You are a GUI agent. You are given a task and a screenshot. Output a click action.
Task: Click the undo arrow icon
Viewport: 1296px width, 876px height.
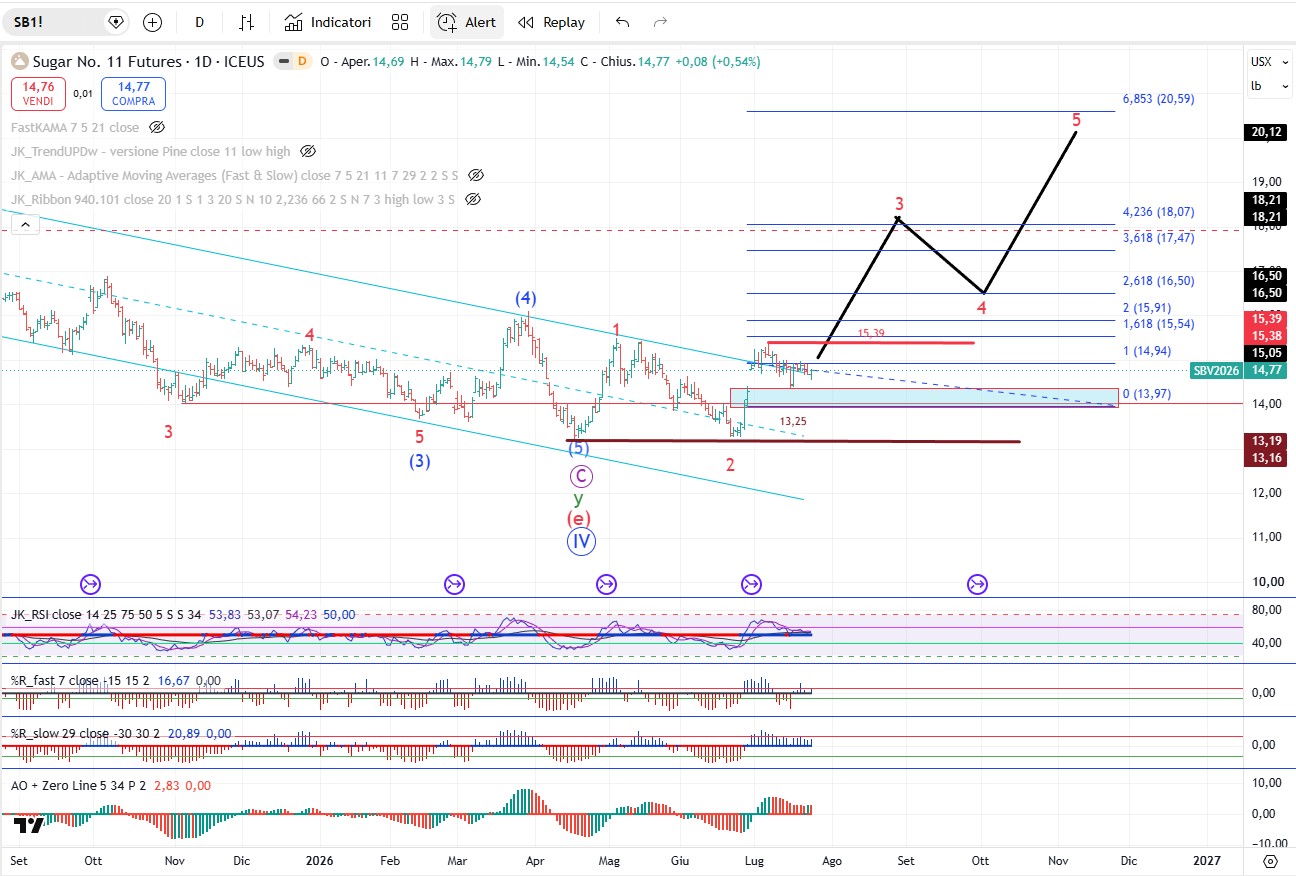[x=623, y=22]
